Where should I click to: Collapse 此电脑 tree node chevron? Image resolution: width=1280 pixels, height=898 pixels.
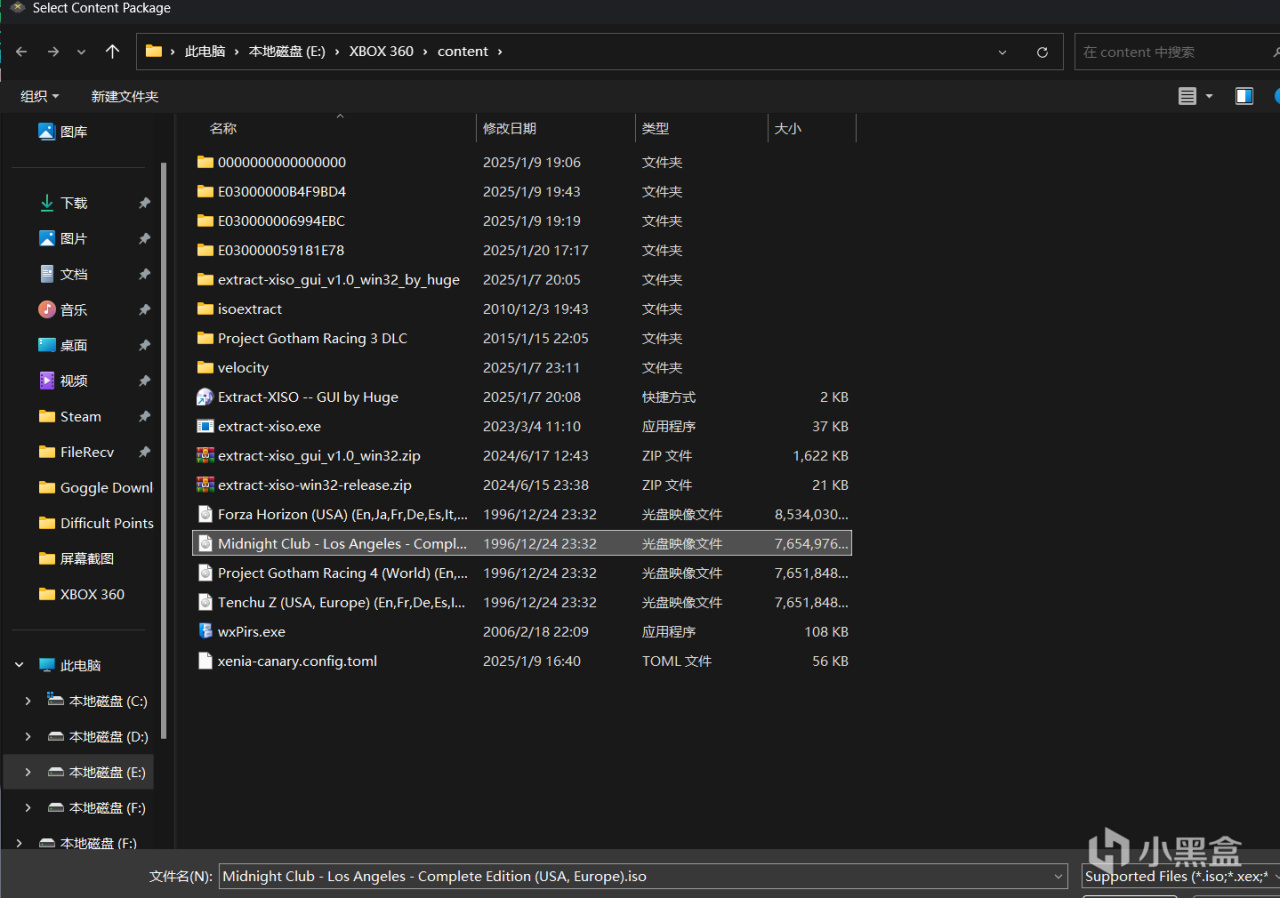click(x=19, y=665)
